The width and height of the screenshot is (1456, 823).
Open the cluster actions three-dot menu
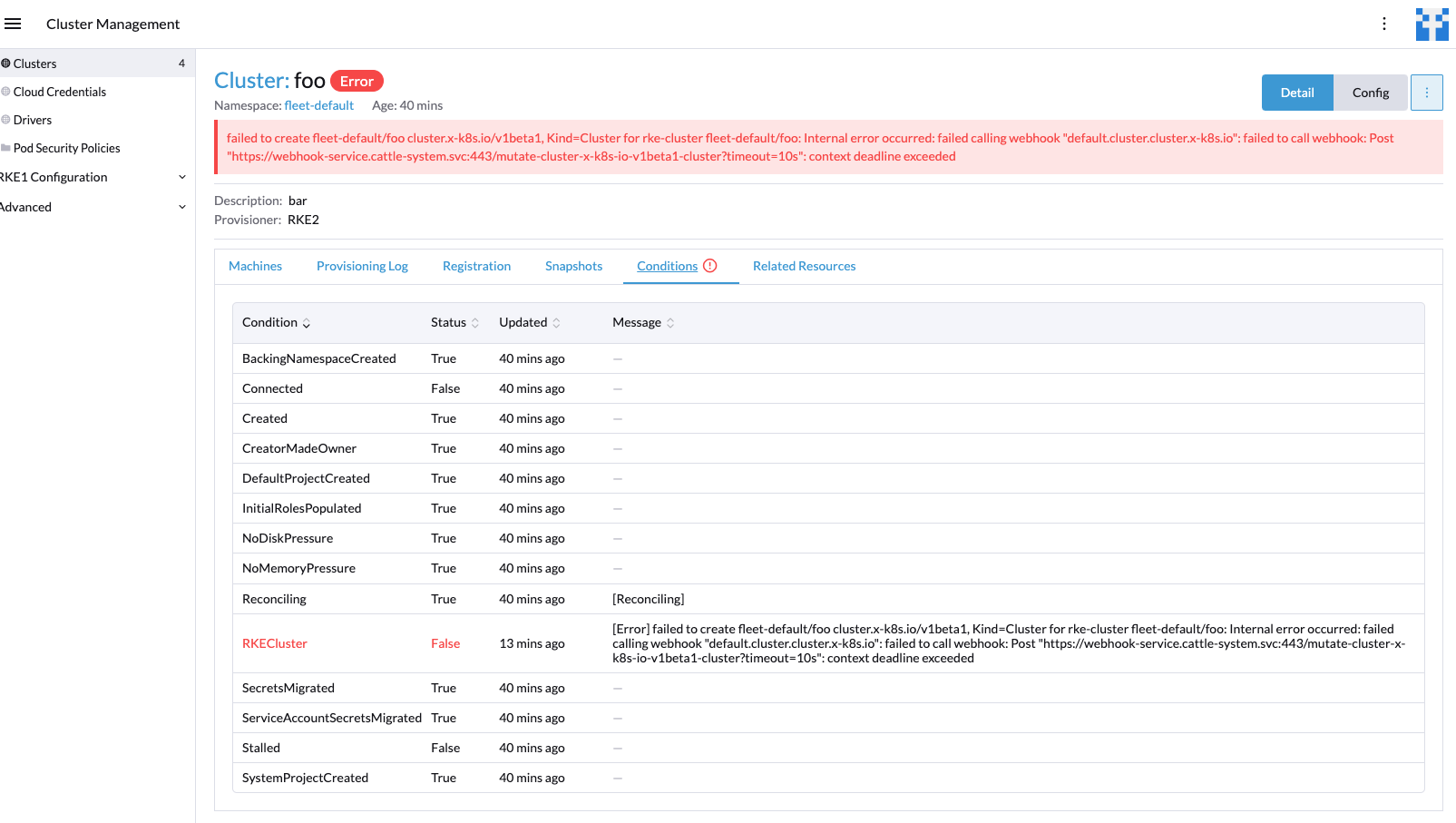[x=1426, y=92]
